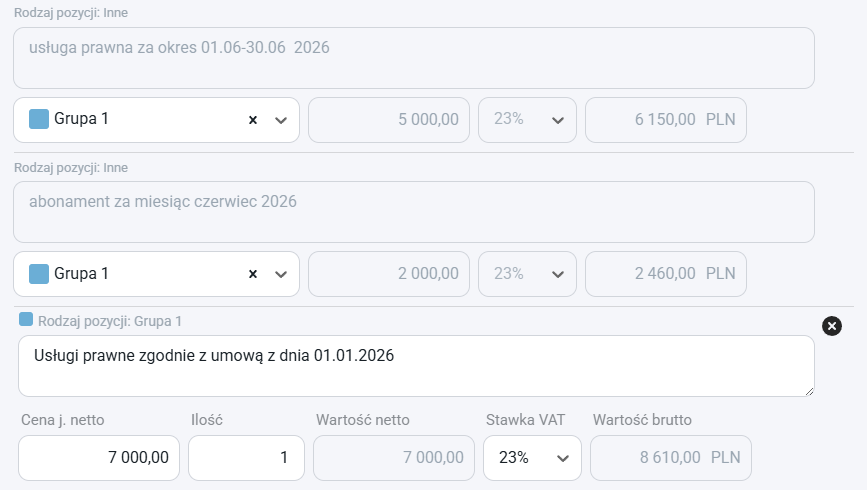This screenshot has width=867, height=490.
Task: Click Wartość brutto field 8 610,00 PLN
Action: tap(671, 458)
